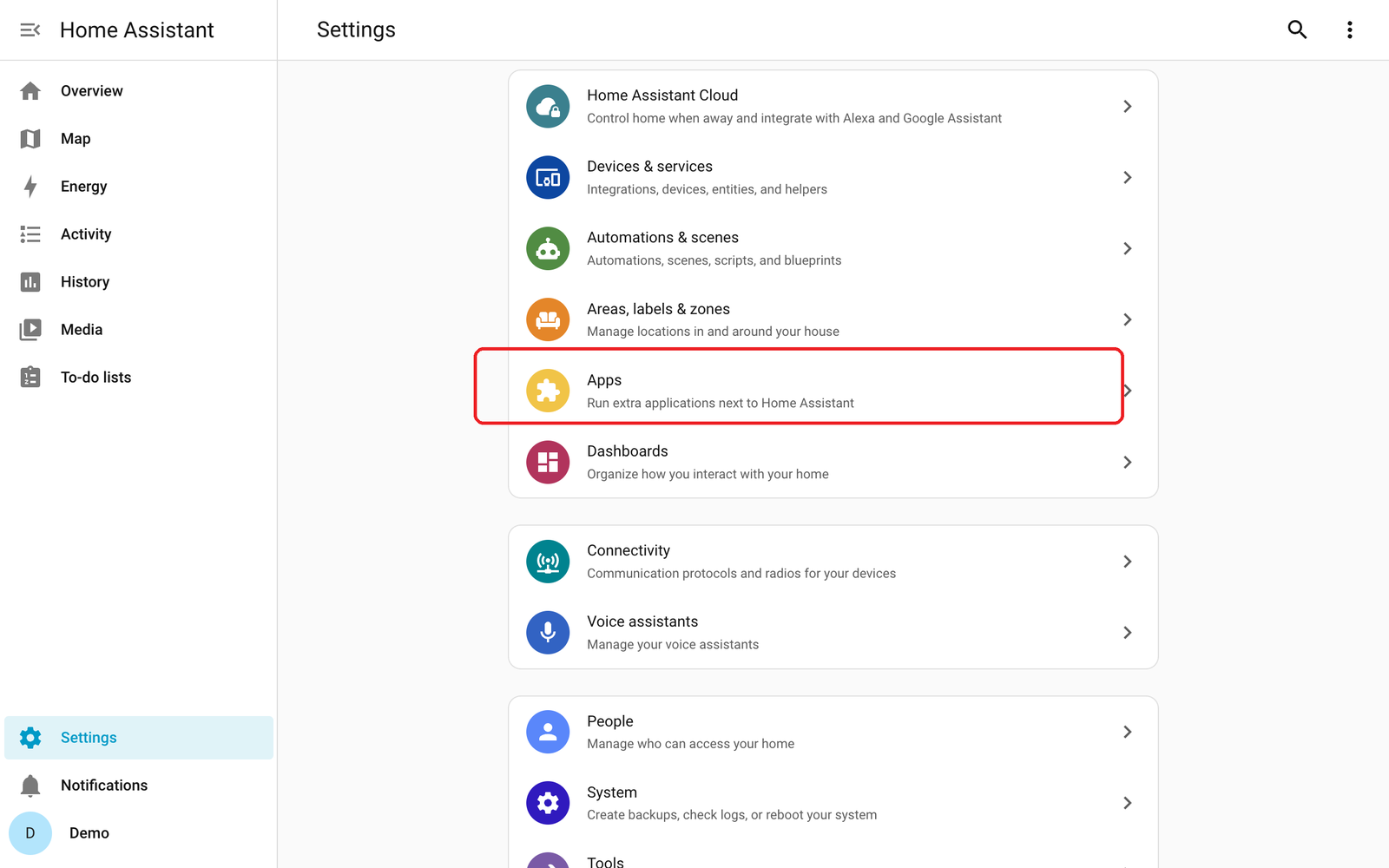Screen dimensions: 1389x868
Task: Click the Home Assistant sidebar title
Action: [137, 30]
